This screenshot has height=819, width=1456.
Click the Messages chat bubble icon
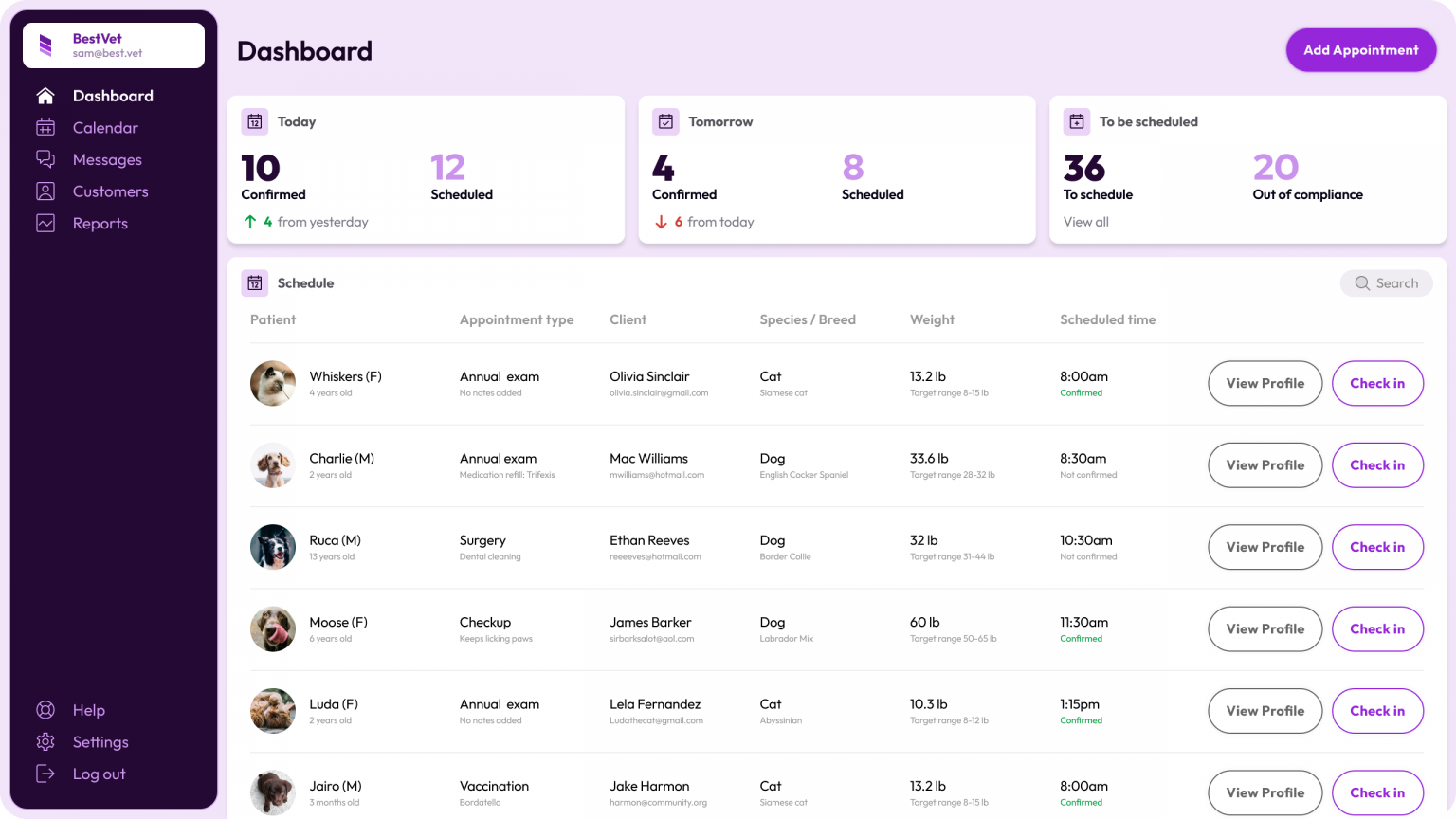coord(45,159)
